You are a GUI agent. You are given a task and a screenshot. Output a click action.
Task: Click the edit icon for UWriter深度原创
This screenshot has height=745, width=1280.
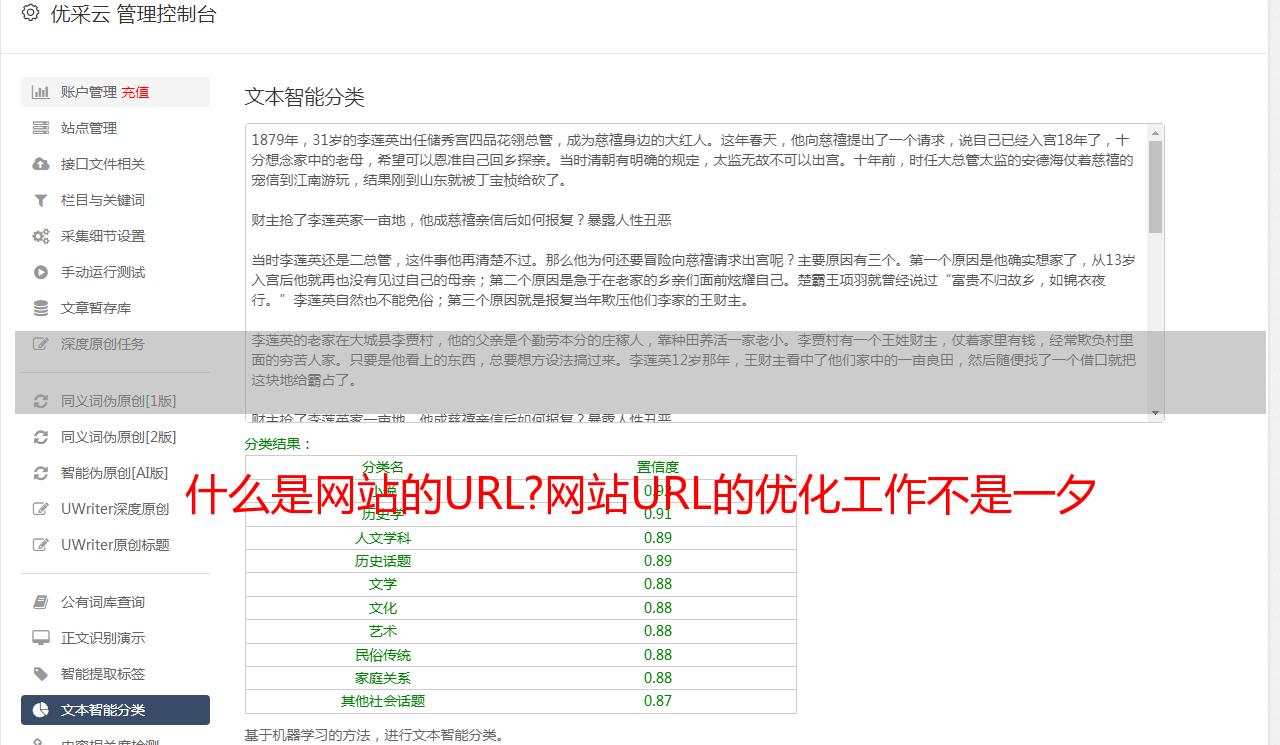point(41,509)
